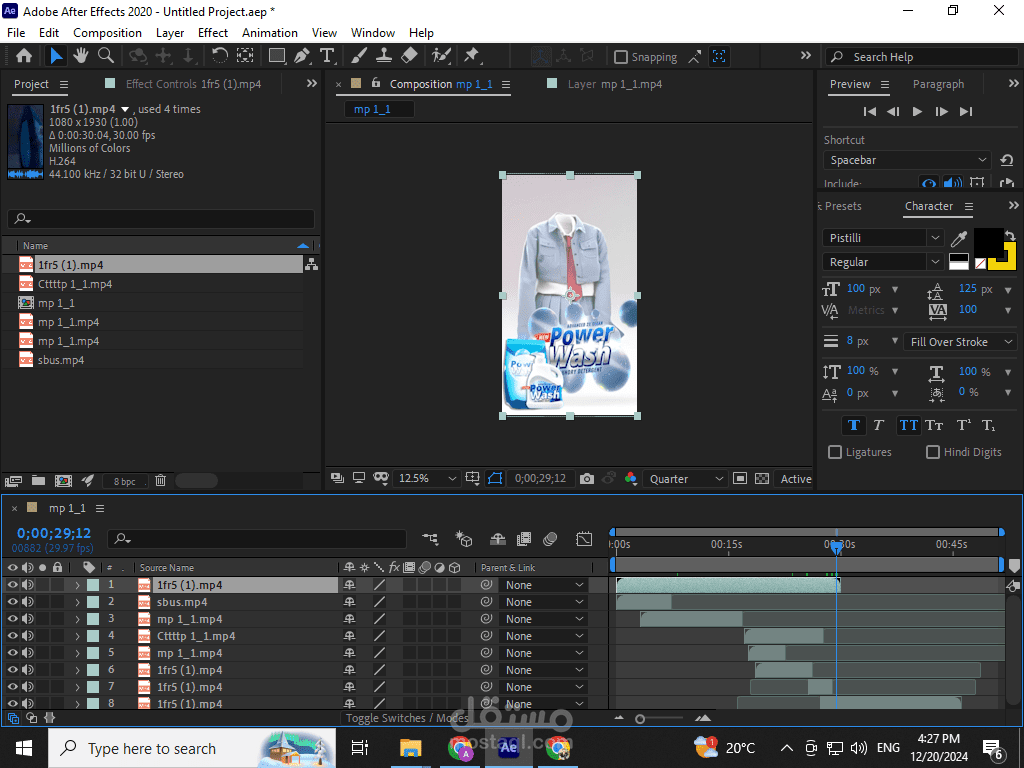Choose the Rectangle shape tool
This screenshot has width=1024, height=768.
277,56
